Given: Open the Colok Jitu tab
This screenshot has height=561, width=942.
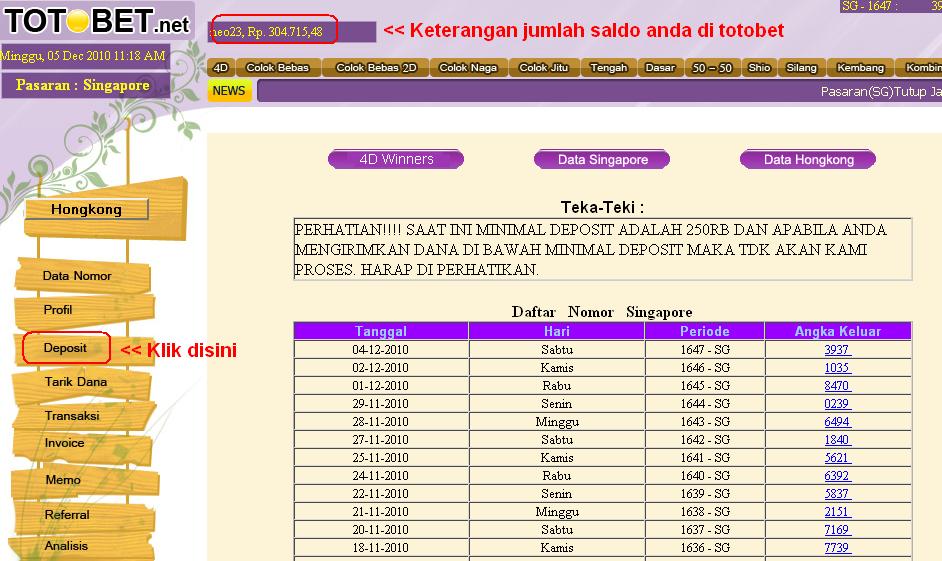Looking at the screenshot, I should [x=544, y=67].
